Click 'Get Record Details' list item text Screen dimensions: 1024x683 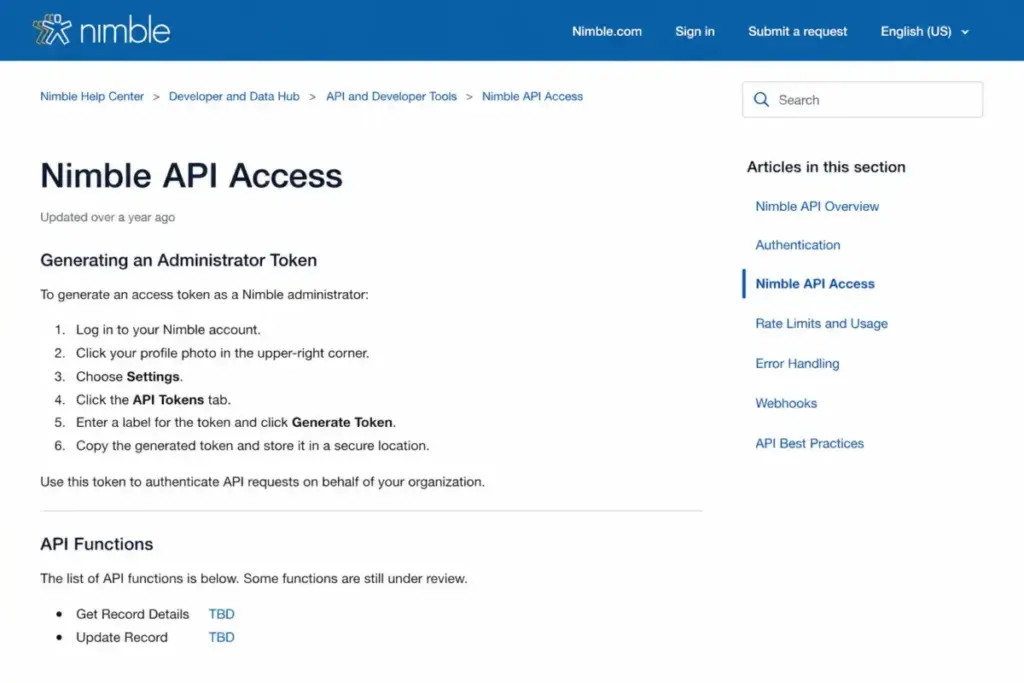click(x=133, y=614)
